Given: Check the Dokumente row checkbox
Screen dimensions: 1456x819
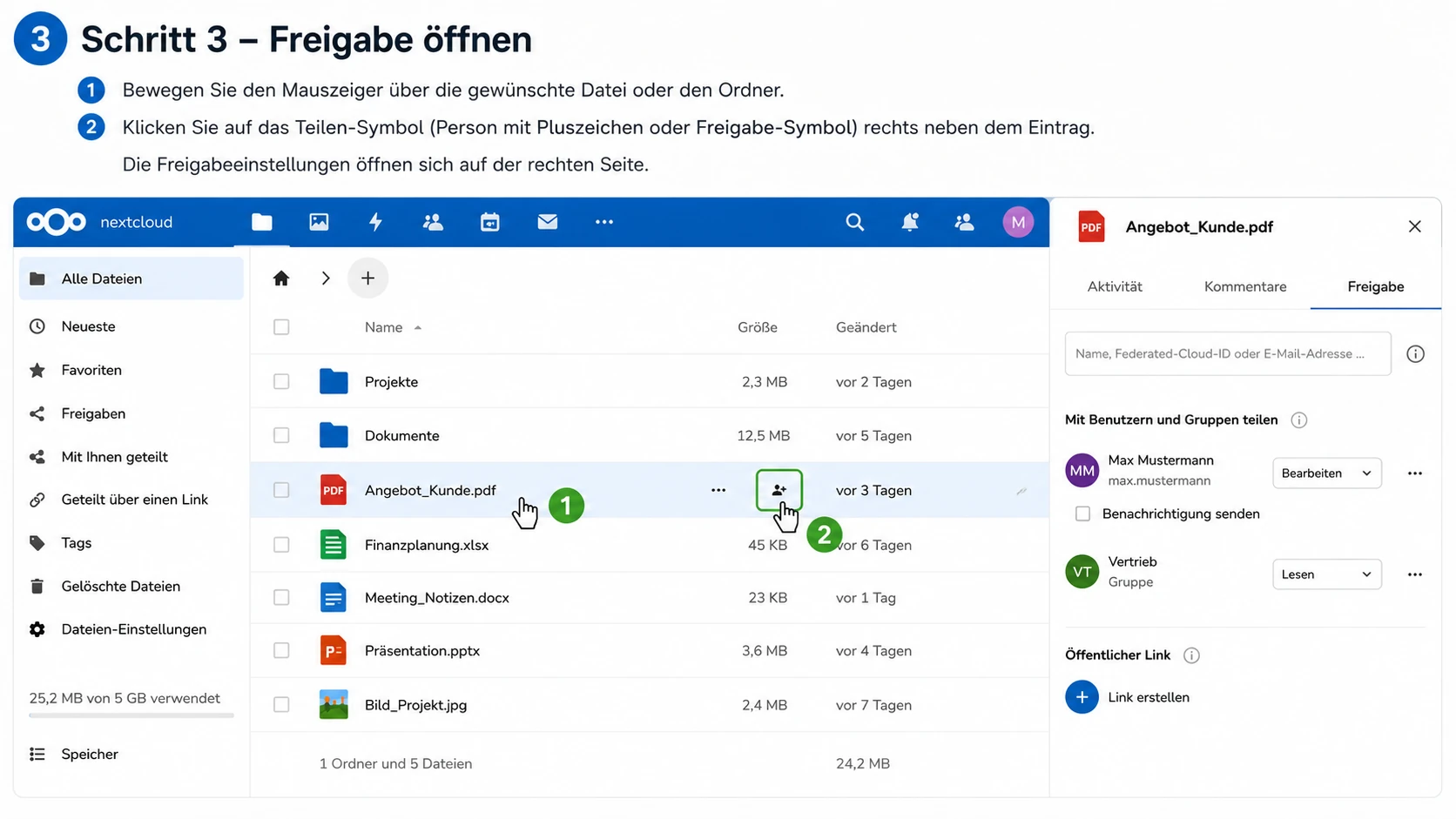Looking at the screenshot, I should [281, 435].
